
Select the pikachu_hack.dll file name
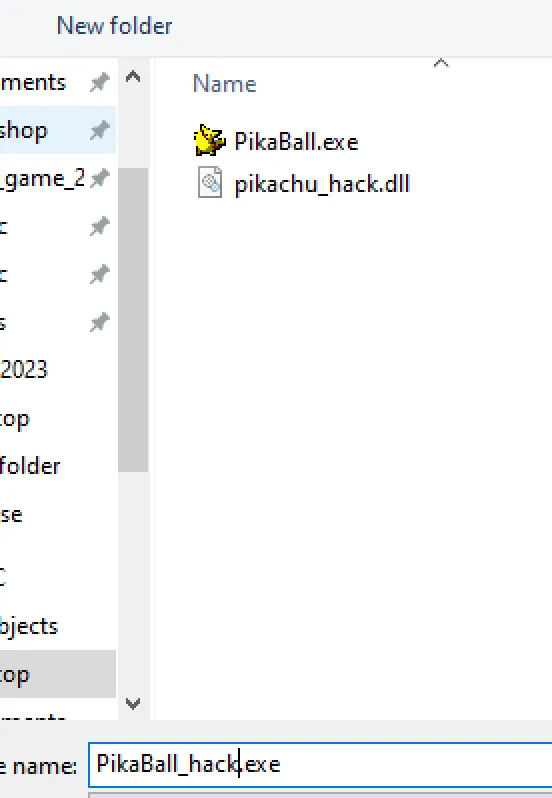pyautogui.click(x=322, y=184)
